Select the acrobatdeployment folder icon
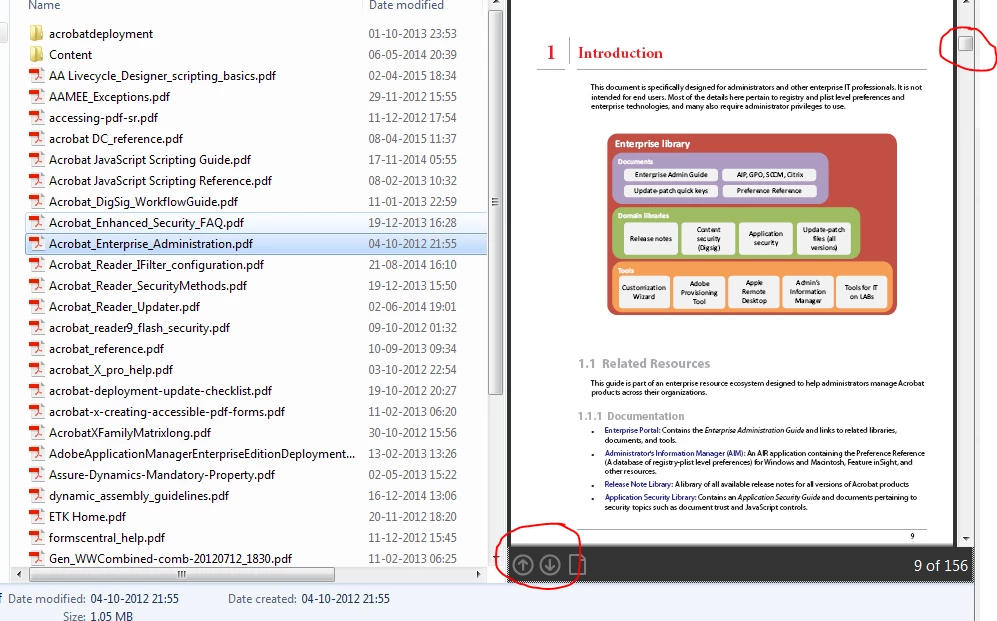 [37, 33]
